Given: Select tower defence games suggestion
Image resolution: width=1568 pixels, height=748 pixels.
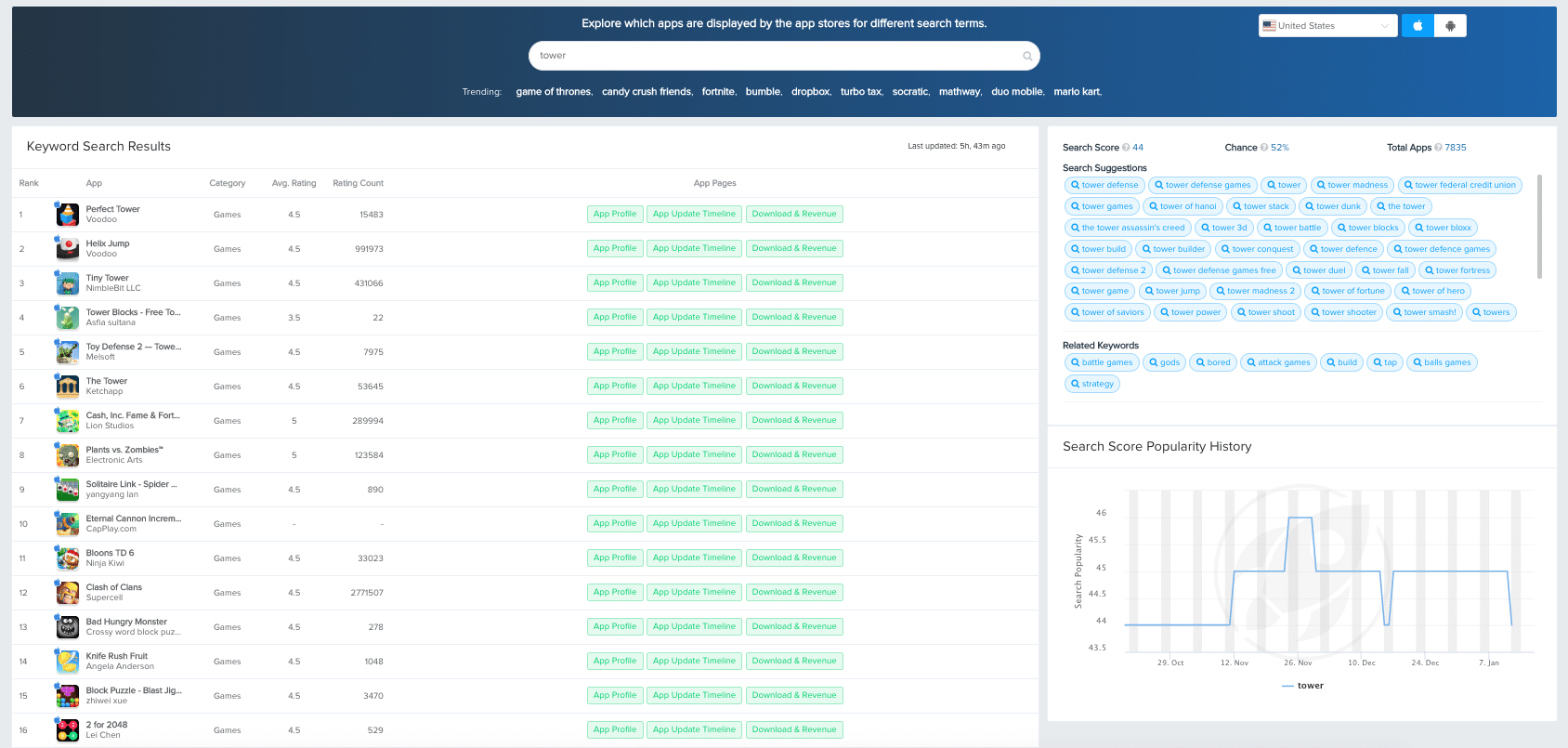Looking at the screenshot, I should pos(1442,249).
